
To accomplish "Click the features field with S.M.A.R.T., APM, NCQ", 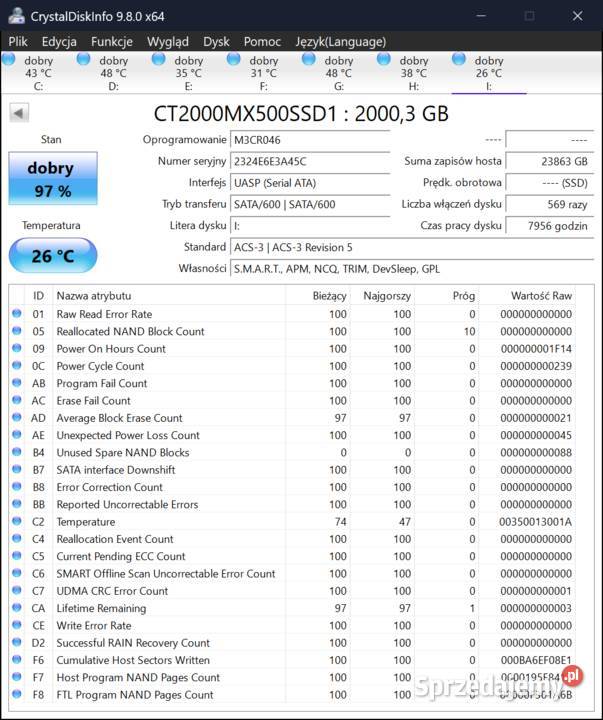I will pyautogui.click(x=412, y=269).
